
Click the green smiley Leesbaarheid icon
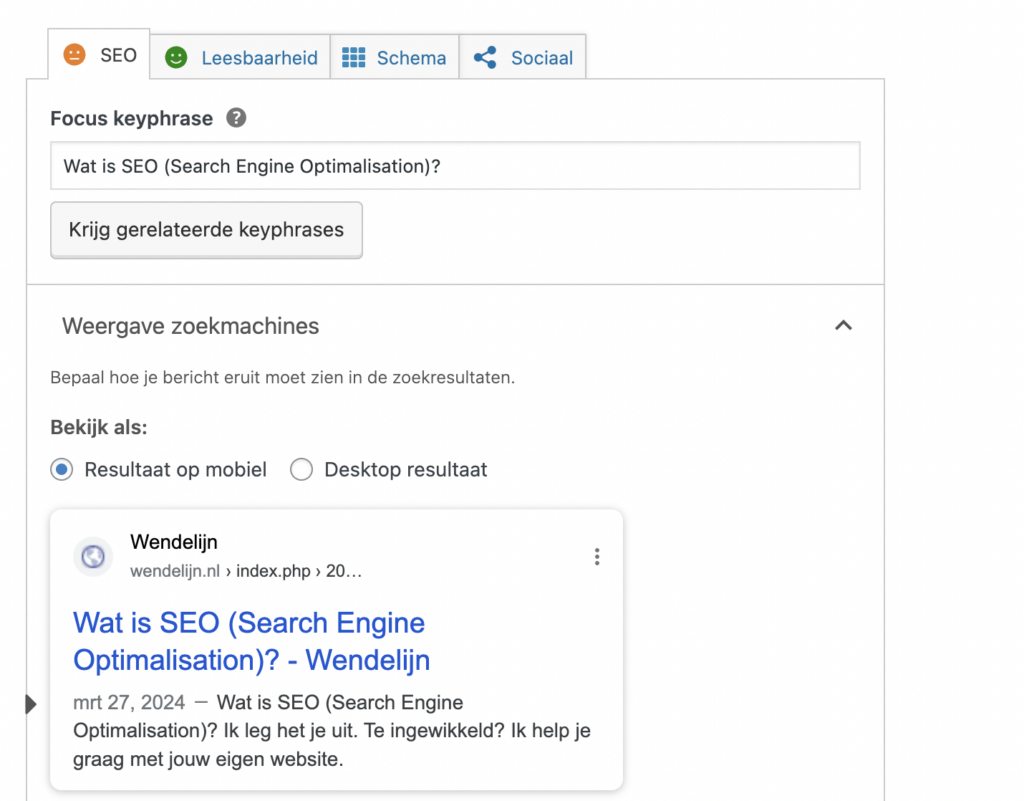pyautogui.click(x=176, y=57)
